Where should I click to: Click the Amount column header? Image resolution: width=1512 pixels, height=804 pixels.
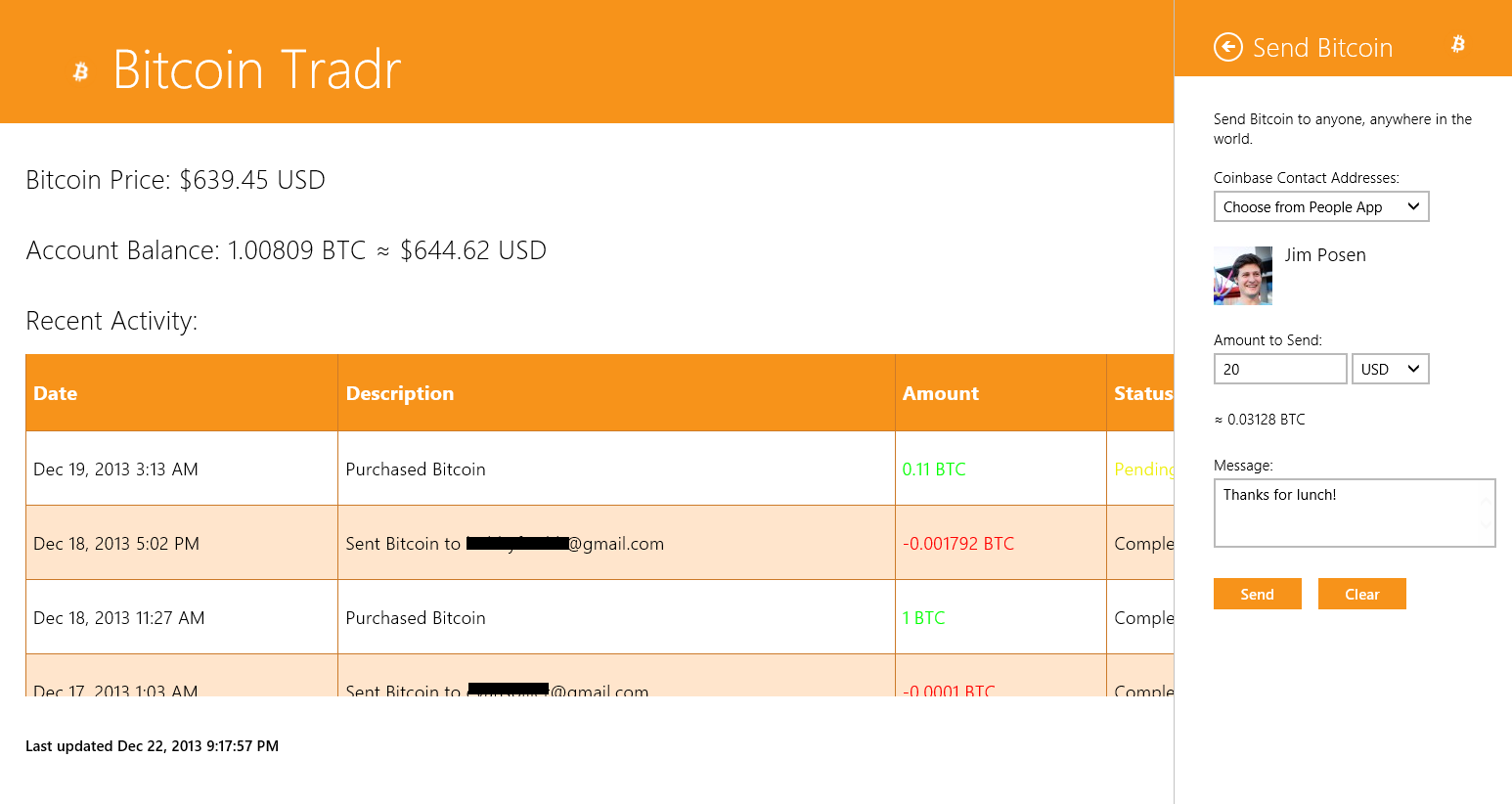tap(940, 393)
